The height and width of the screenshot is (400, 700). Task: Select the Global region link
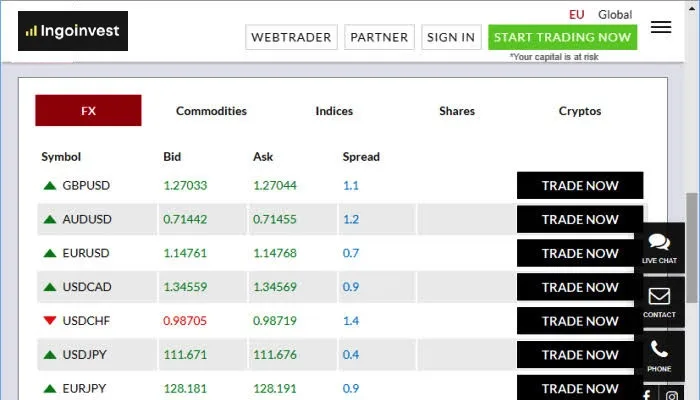(x=615, y=15)
